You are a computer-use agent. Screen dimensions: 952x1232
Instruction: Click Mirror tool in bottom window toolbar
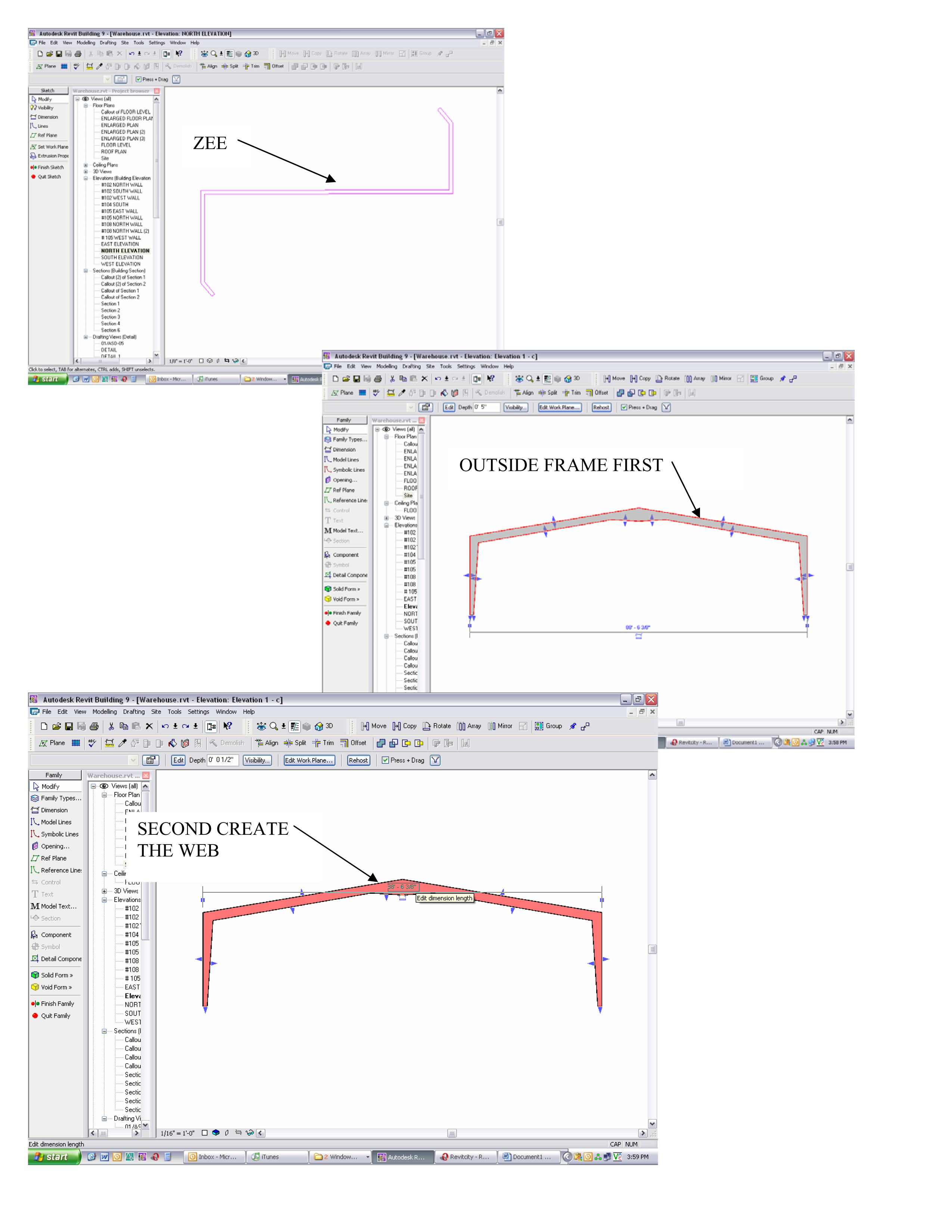tap(500, 726)
